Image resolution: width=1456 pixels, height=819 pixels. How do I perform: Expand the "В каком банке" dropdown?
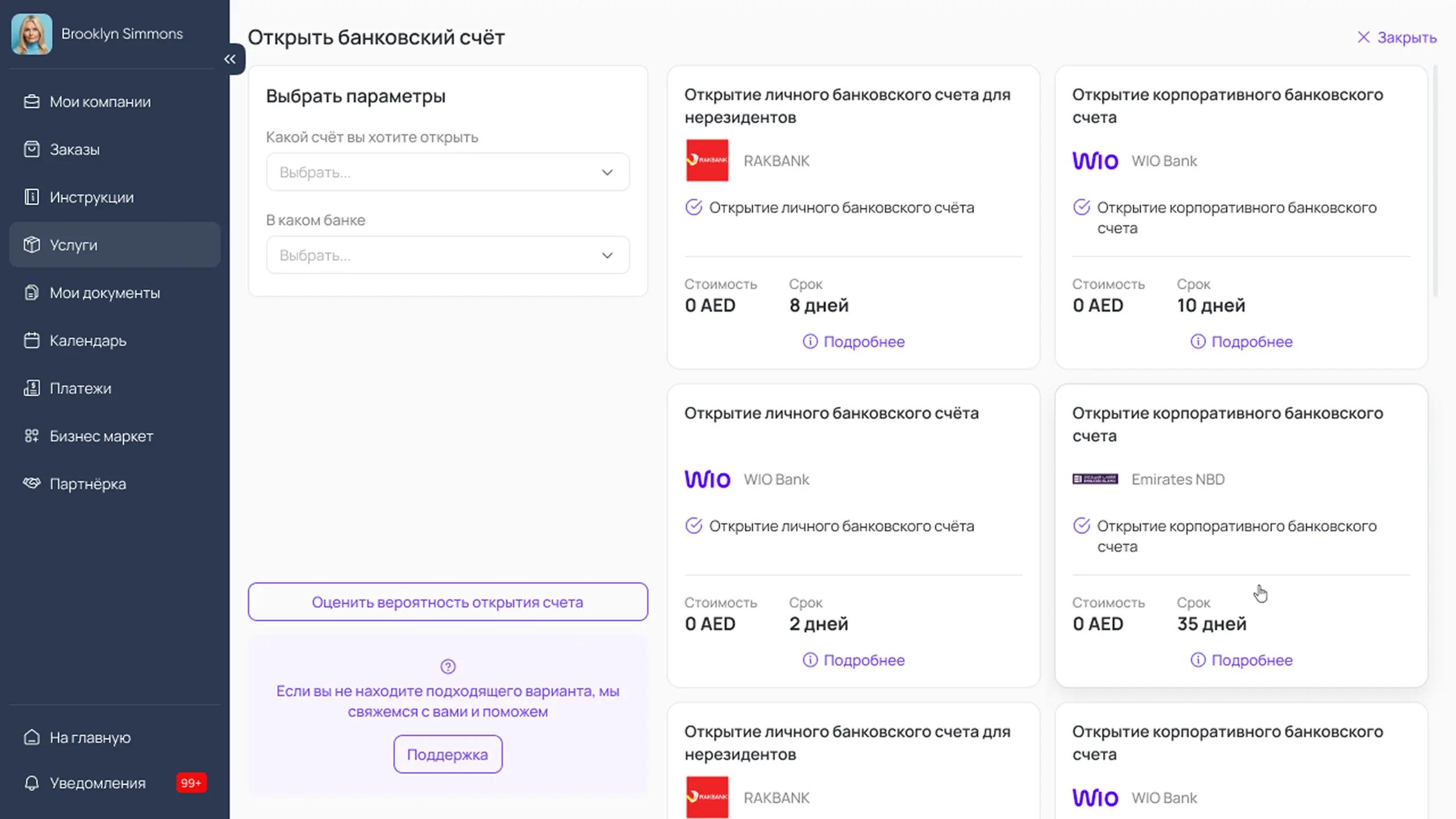tap(448, 255)
